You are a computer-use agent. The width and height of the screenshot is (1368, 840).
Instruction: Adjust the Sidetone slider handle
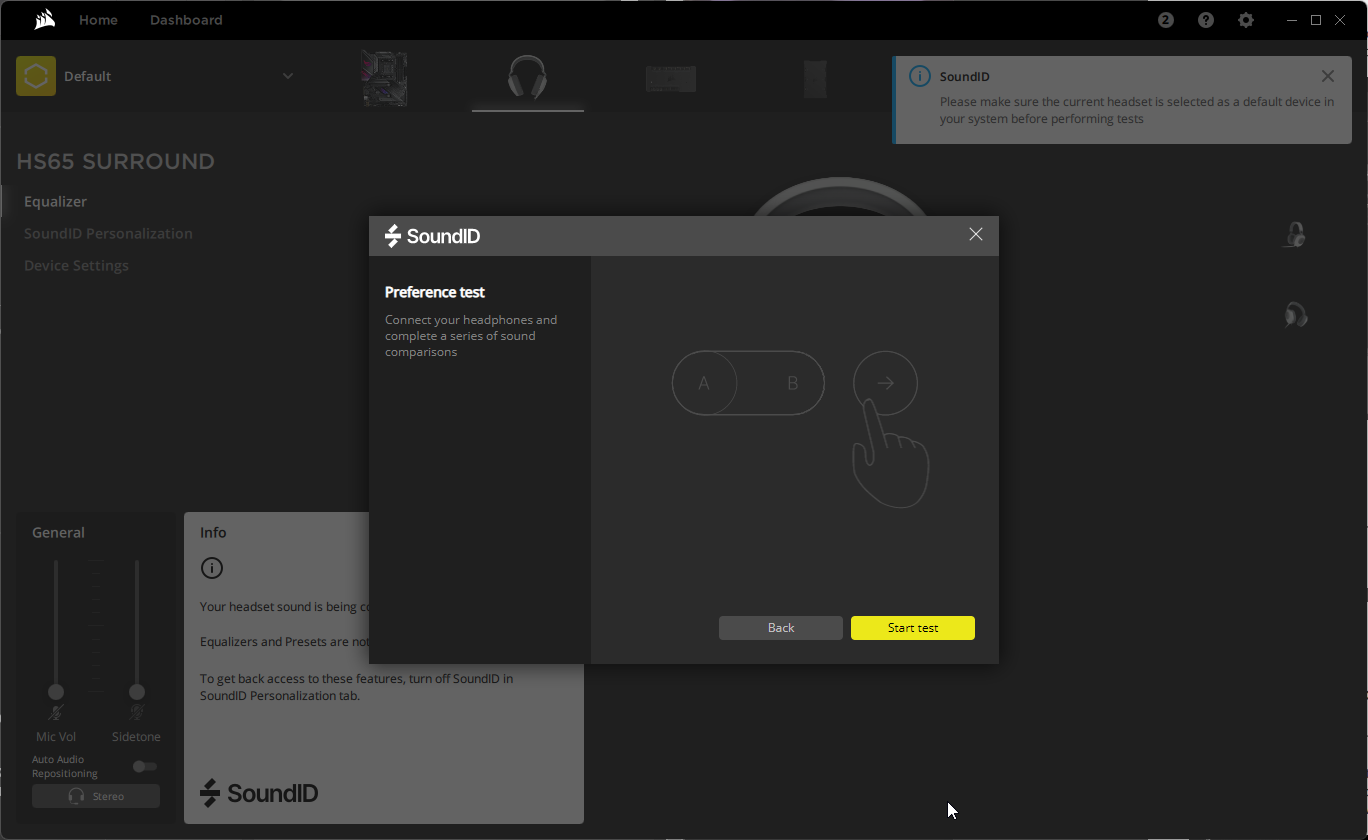click(137, 692)
